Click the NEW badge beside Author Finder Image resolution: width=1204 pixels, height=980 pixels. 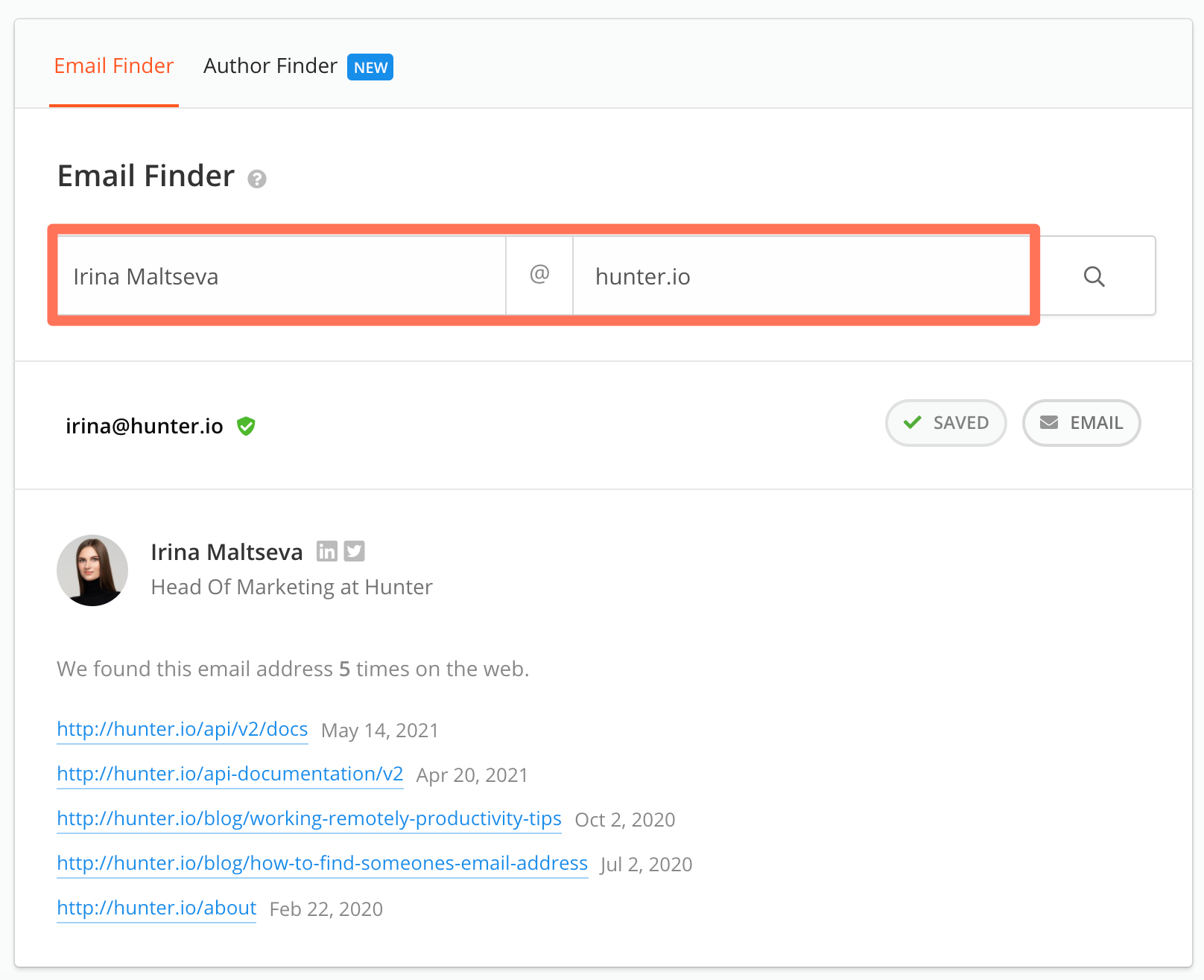tap(370, 67)
